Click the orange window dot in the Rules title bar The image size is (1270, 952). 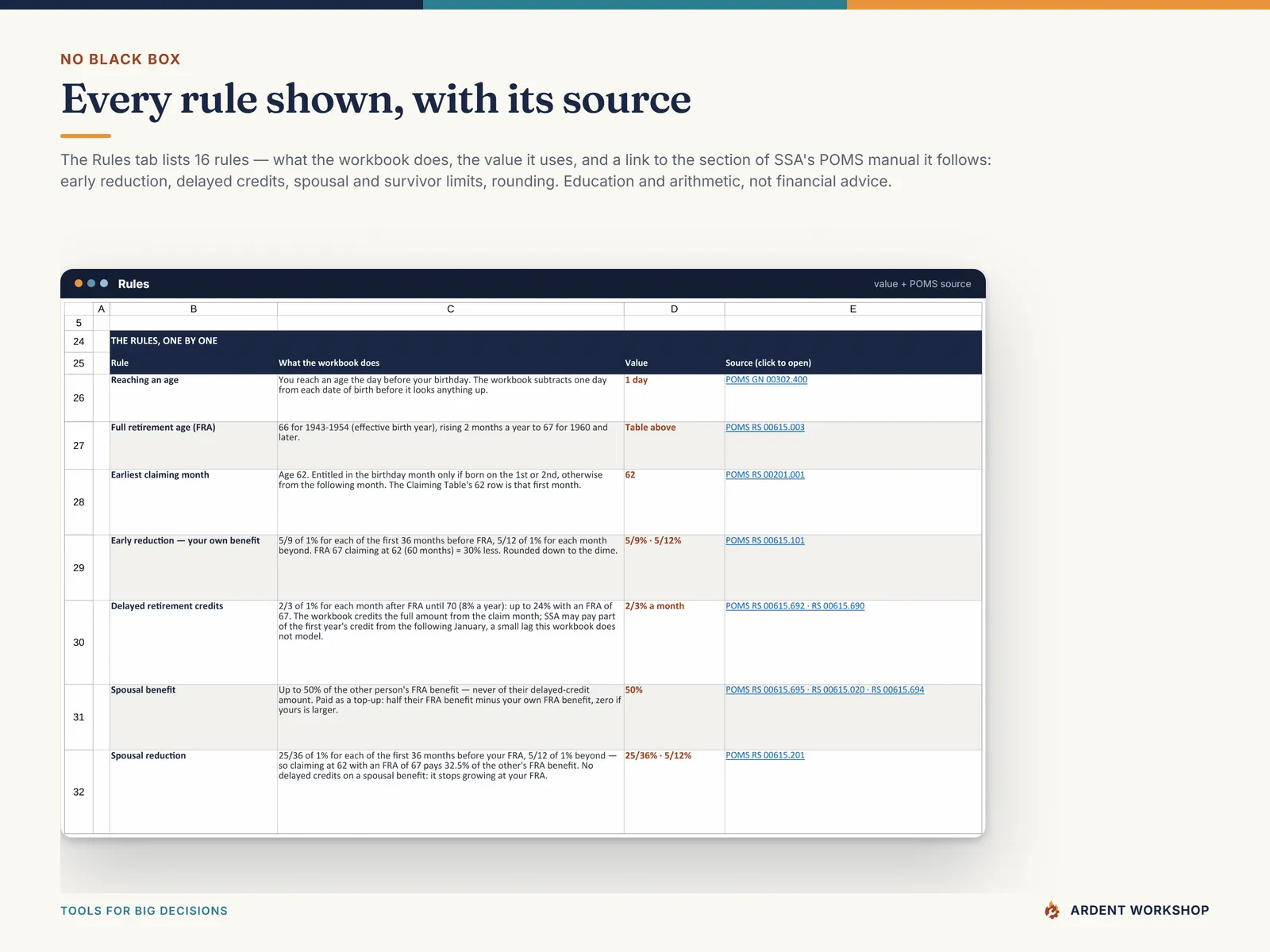(79, 283)
